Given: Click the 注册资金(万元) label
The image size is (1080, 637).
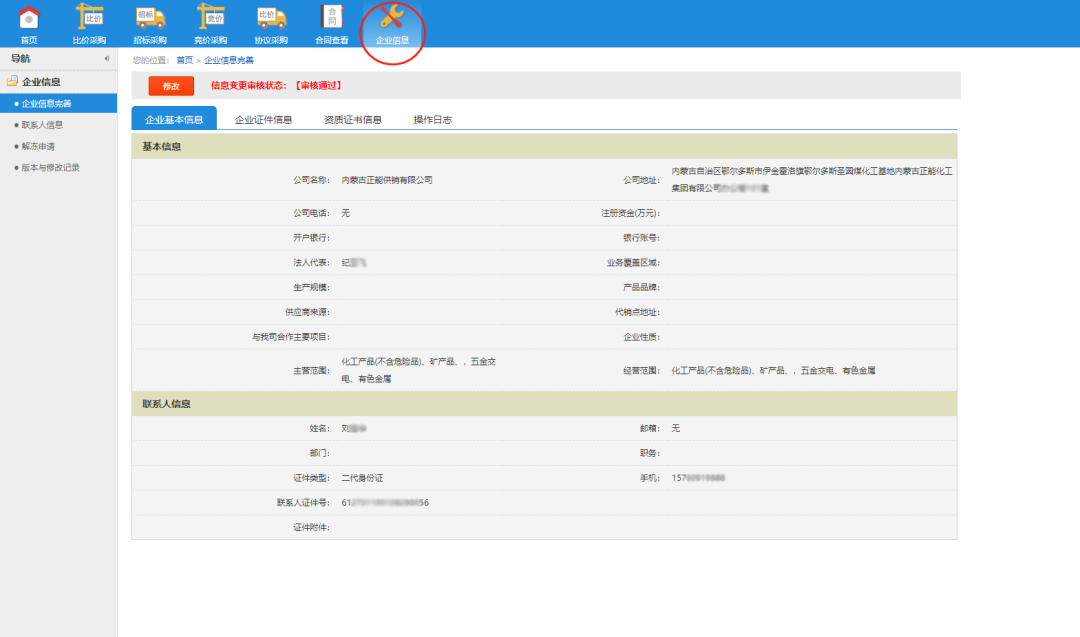Looking at the screenshot, I should (630, 213).
